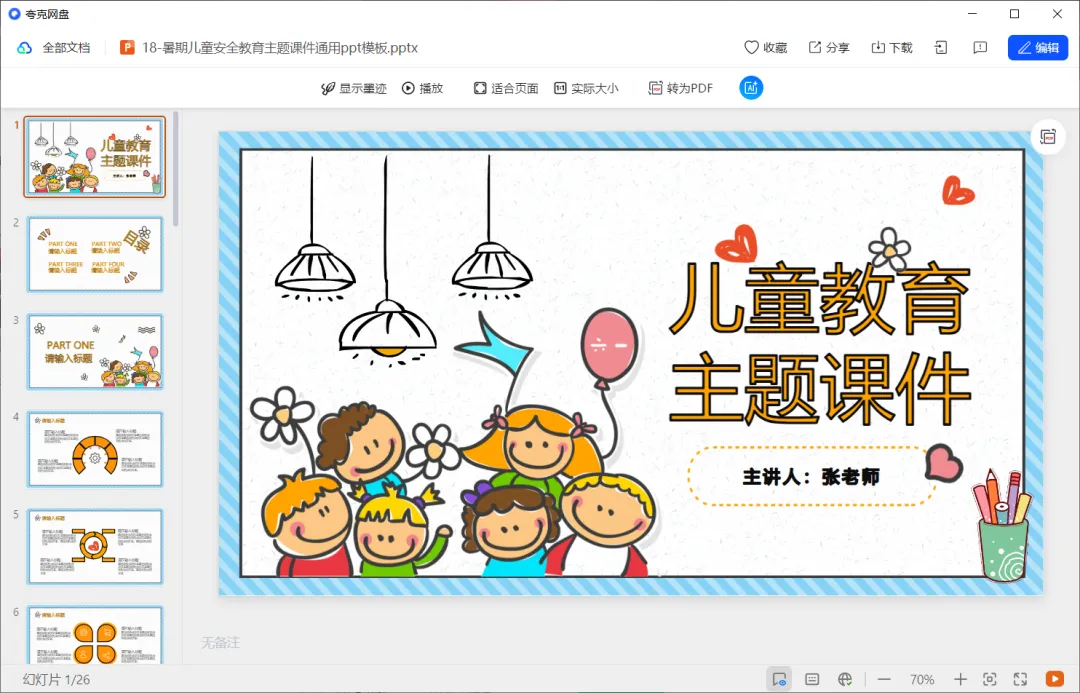1080x693 pixels.
Task: Toggle the notes panel icon in status bar
Action: pos(812,679)
